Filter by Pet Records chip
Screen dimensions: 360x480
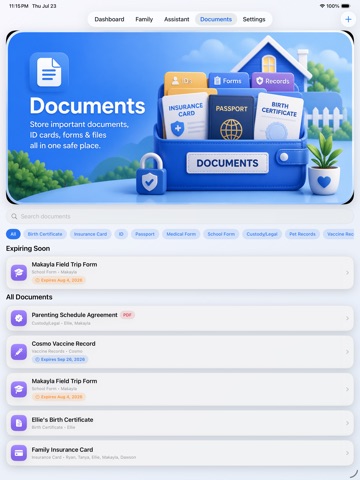302,234
